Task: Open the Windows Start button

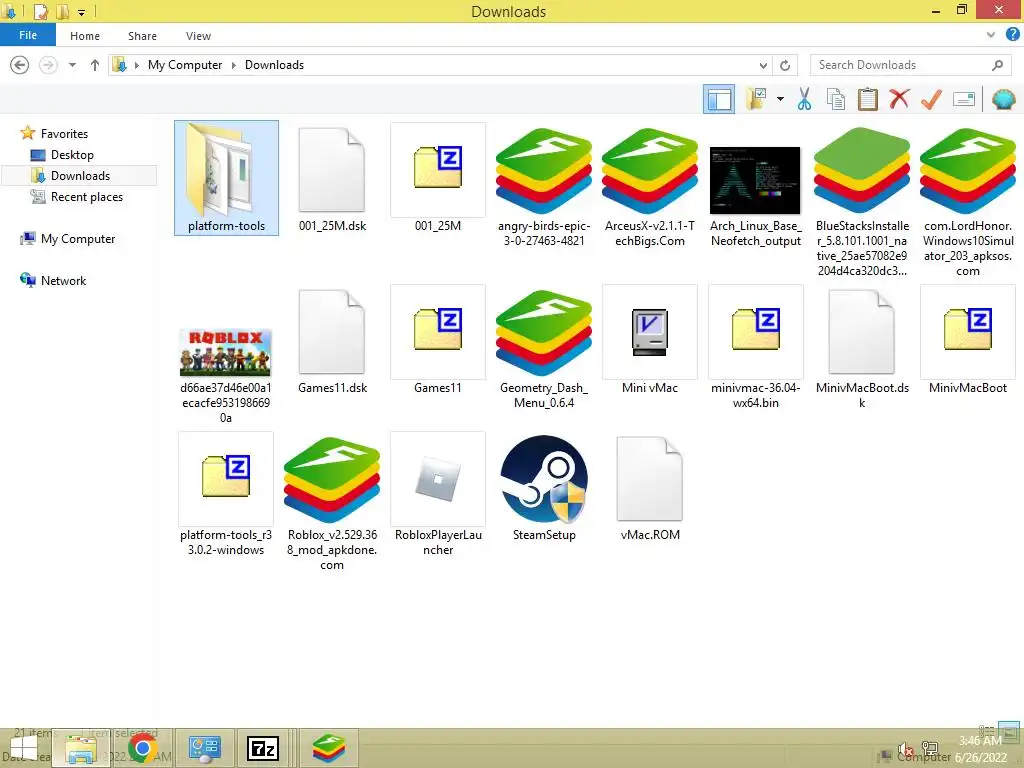Action: tap(24, 748)
